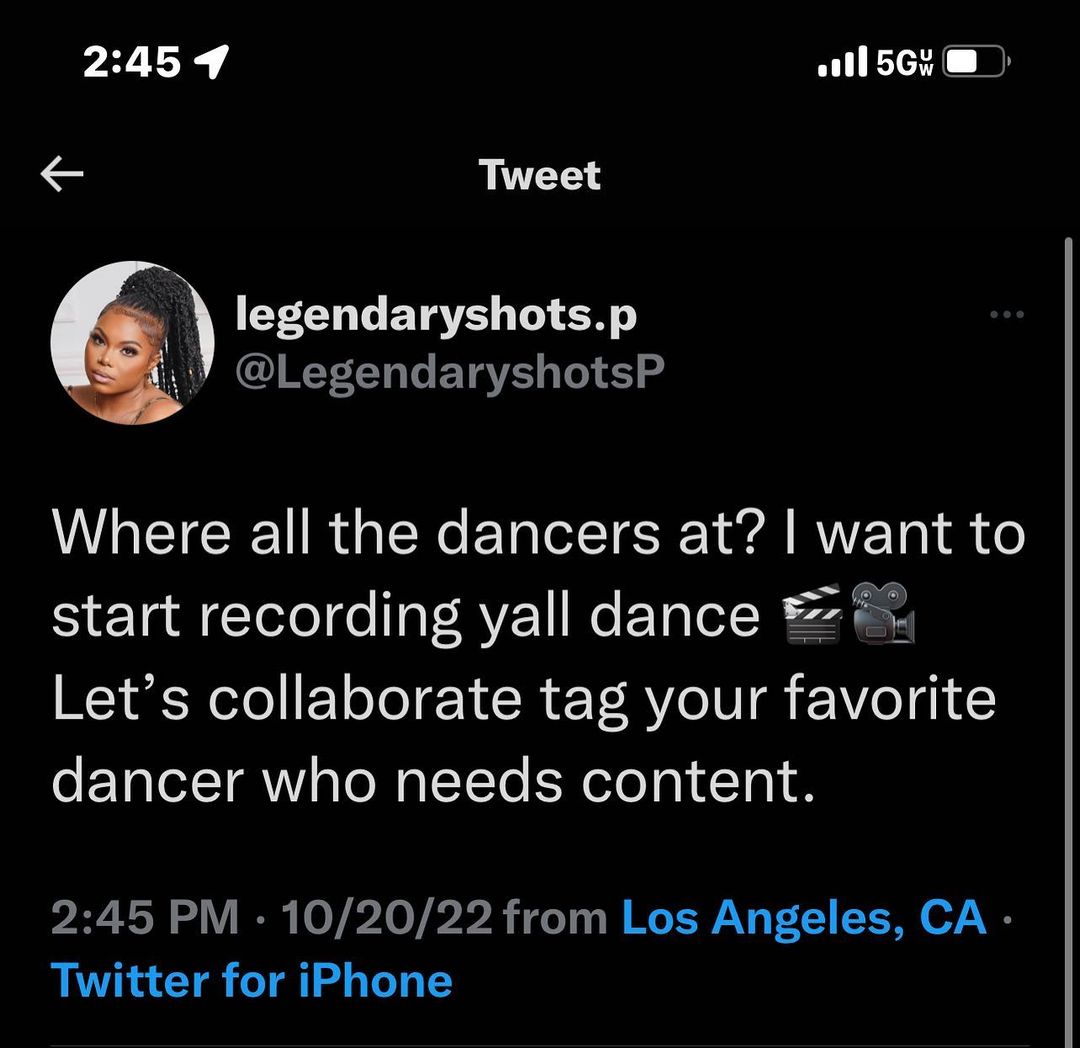Viewport: 1080px width, 1048px height.
Task: Click the 10/20/22 tweet date
Action: coord(387,917)
